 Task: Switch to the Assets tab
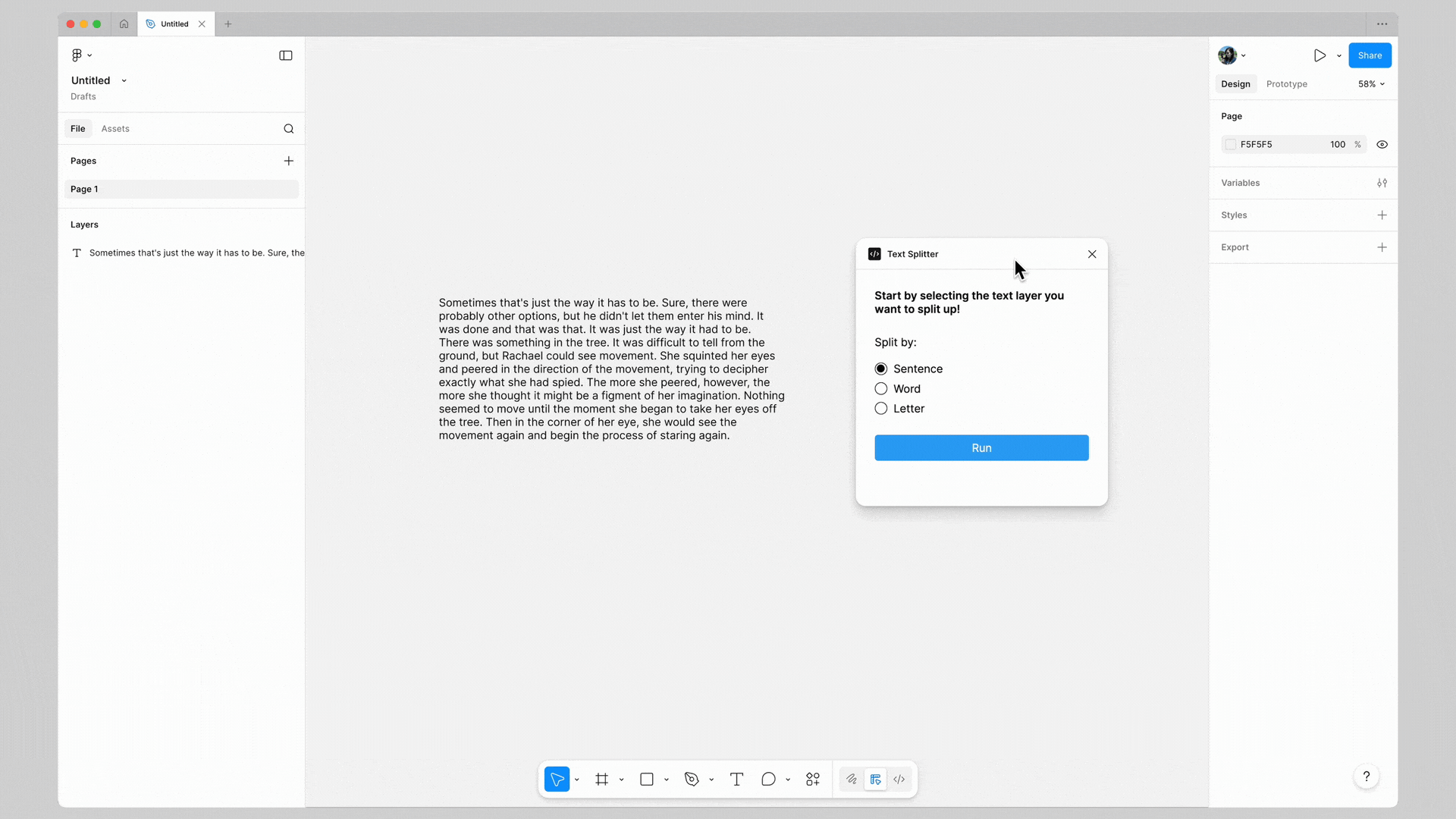(115, 129)
